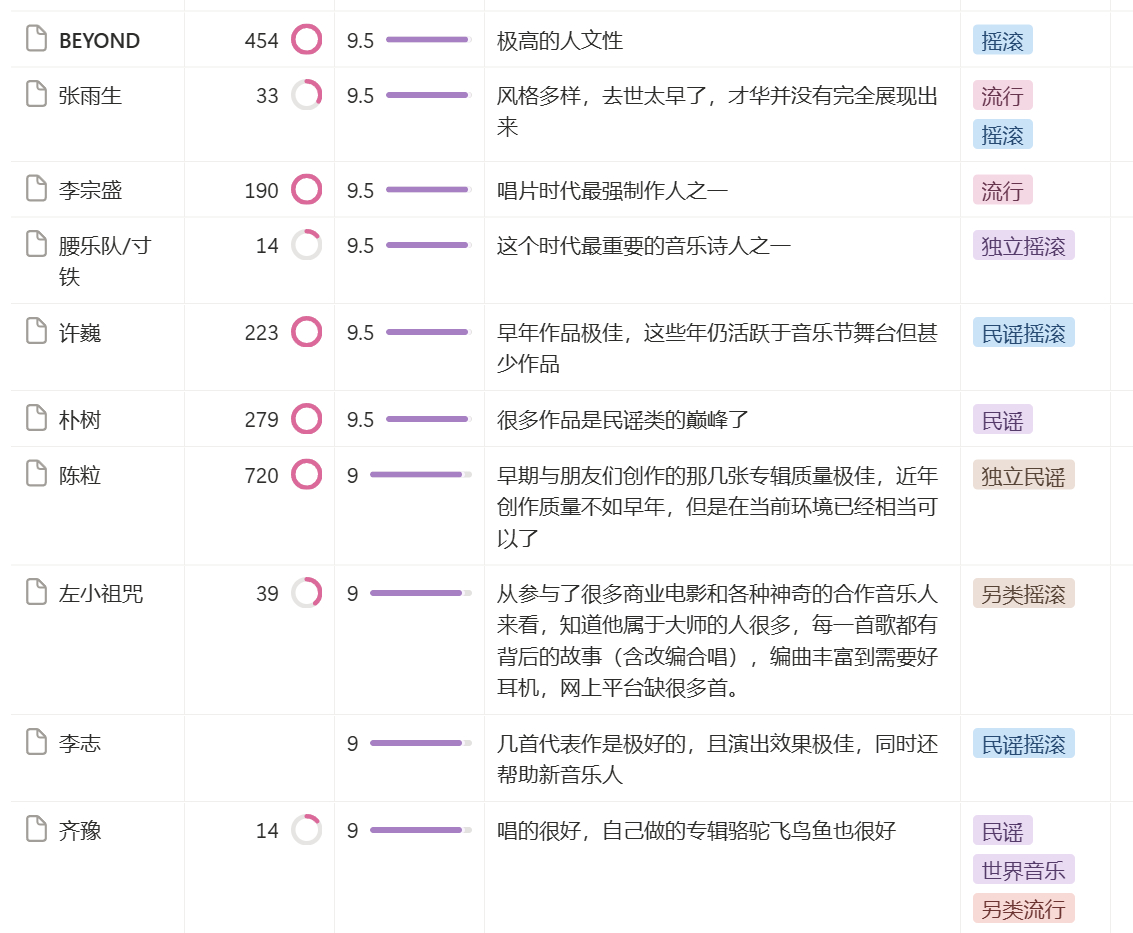The height and width of the screenshot is (933, 1133).
Task: Click the empty count cell in 李志 row
Action: (x=259, y=757)
